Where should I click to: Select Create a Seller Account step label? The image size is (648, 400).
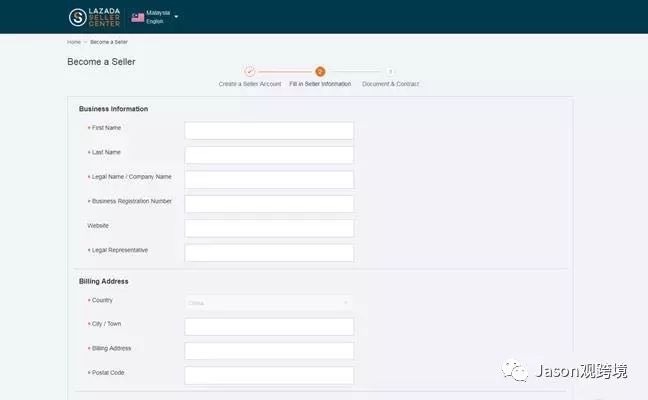pyautogui.click(x=250, y=84)
